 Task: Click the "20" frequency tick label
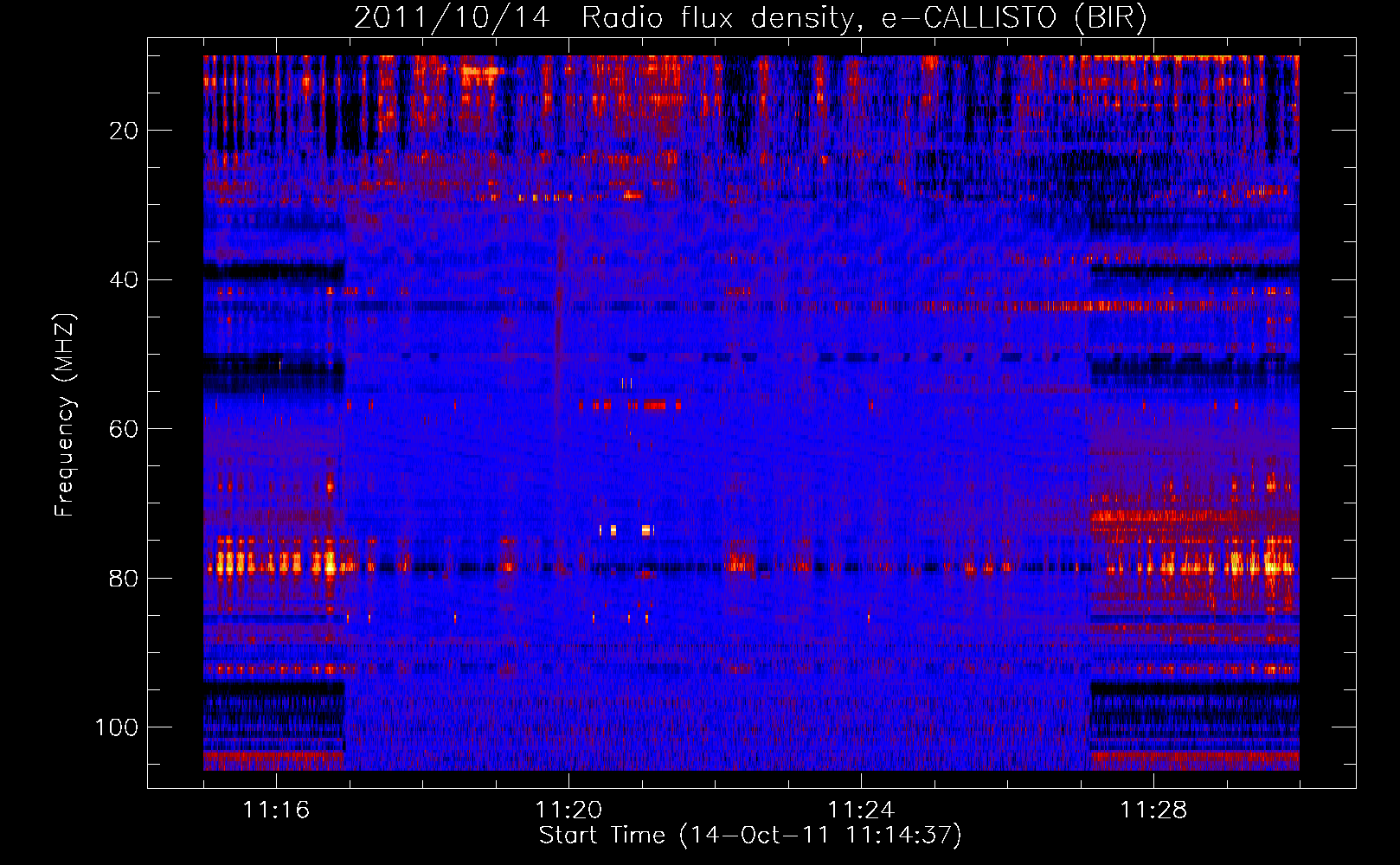(x=124, y=131)
